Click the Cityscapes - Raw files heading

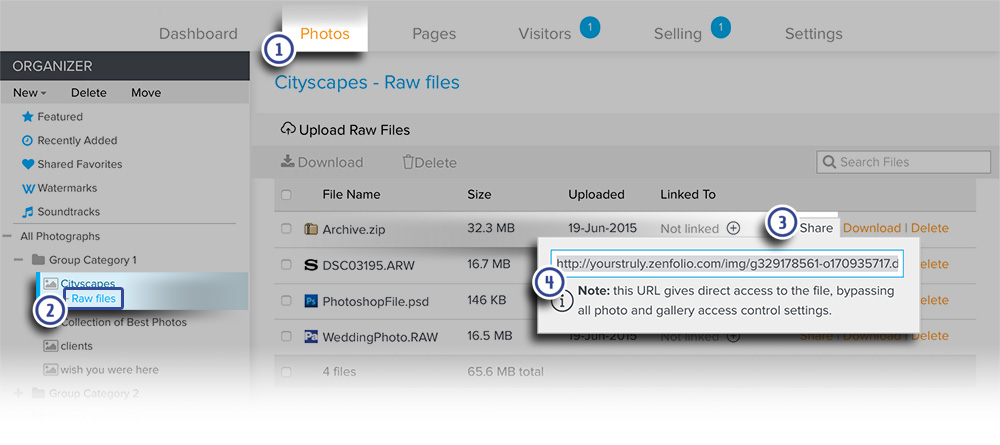click(367, 82)
